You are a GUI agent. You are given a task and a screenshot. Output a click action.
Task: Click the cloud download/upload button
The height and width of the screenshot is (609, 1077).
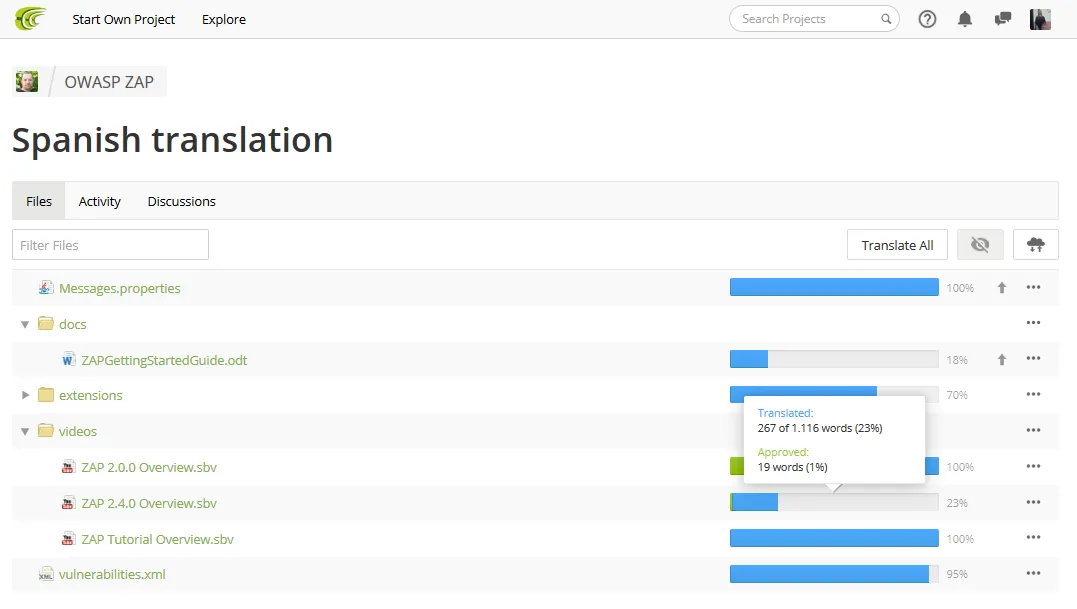[1036, 244]
